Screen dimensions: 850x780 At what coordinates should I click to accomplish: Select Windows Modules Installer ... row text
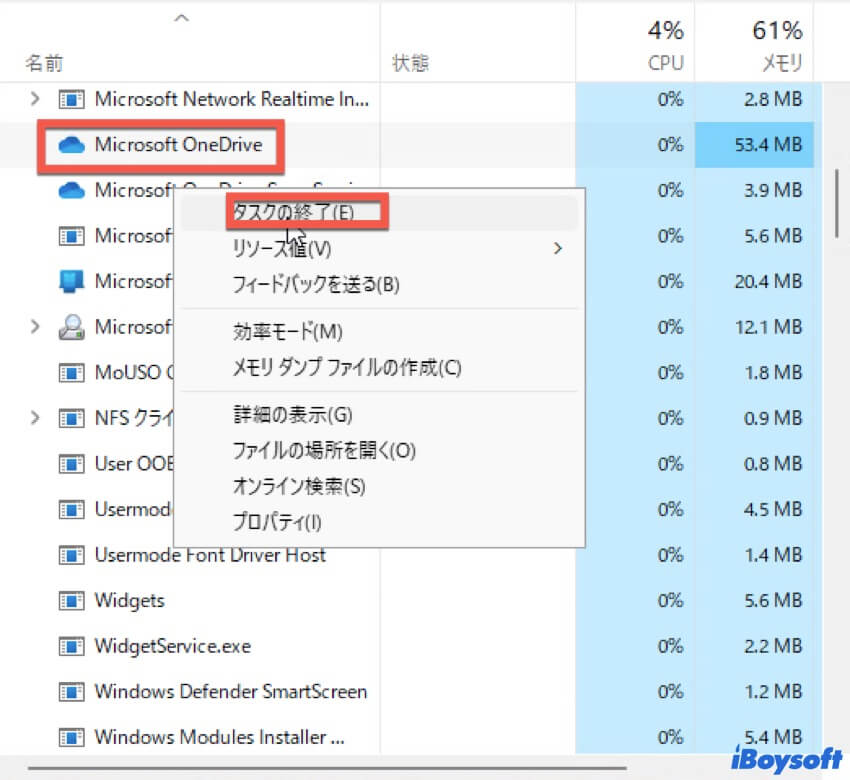pos(220,738)
